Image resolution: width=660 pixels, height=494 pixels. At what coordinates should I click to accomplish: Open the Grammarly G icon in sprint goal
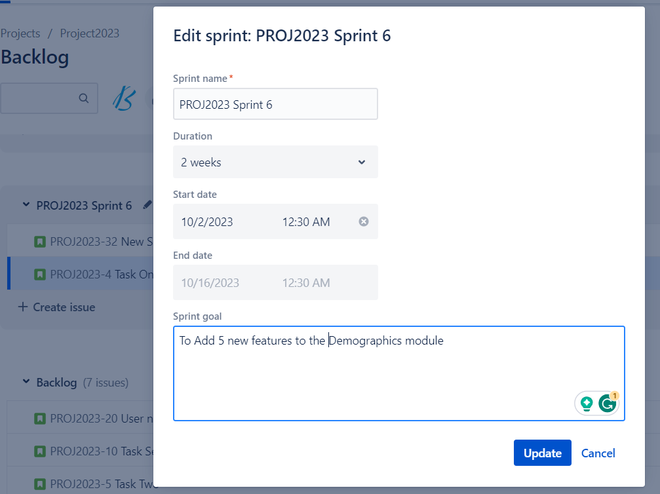607,404
